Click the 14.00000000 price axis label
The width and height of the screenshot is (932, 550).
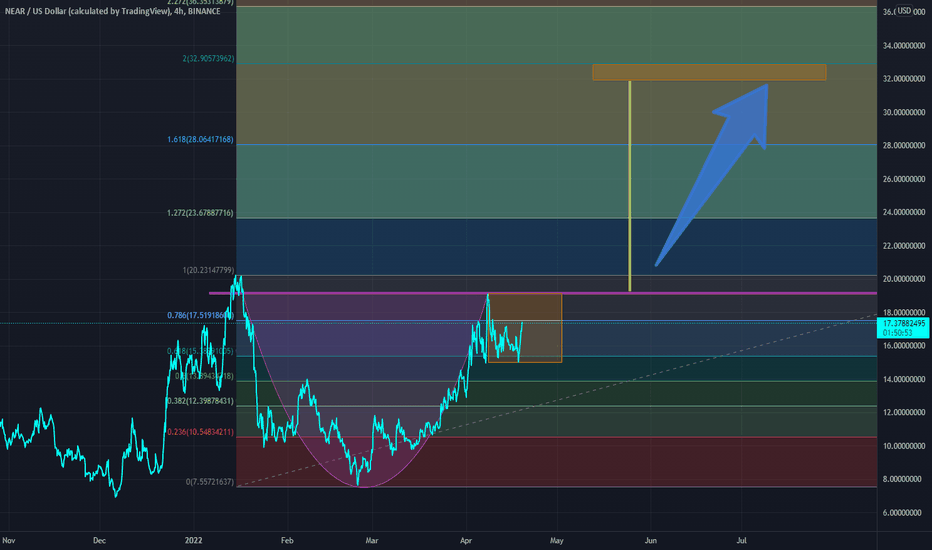pos(903,379)
